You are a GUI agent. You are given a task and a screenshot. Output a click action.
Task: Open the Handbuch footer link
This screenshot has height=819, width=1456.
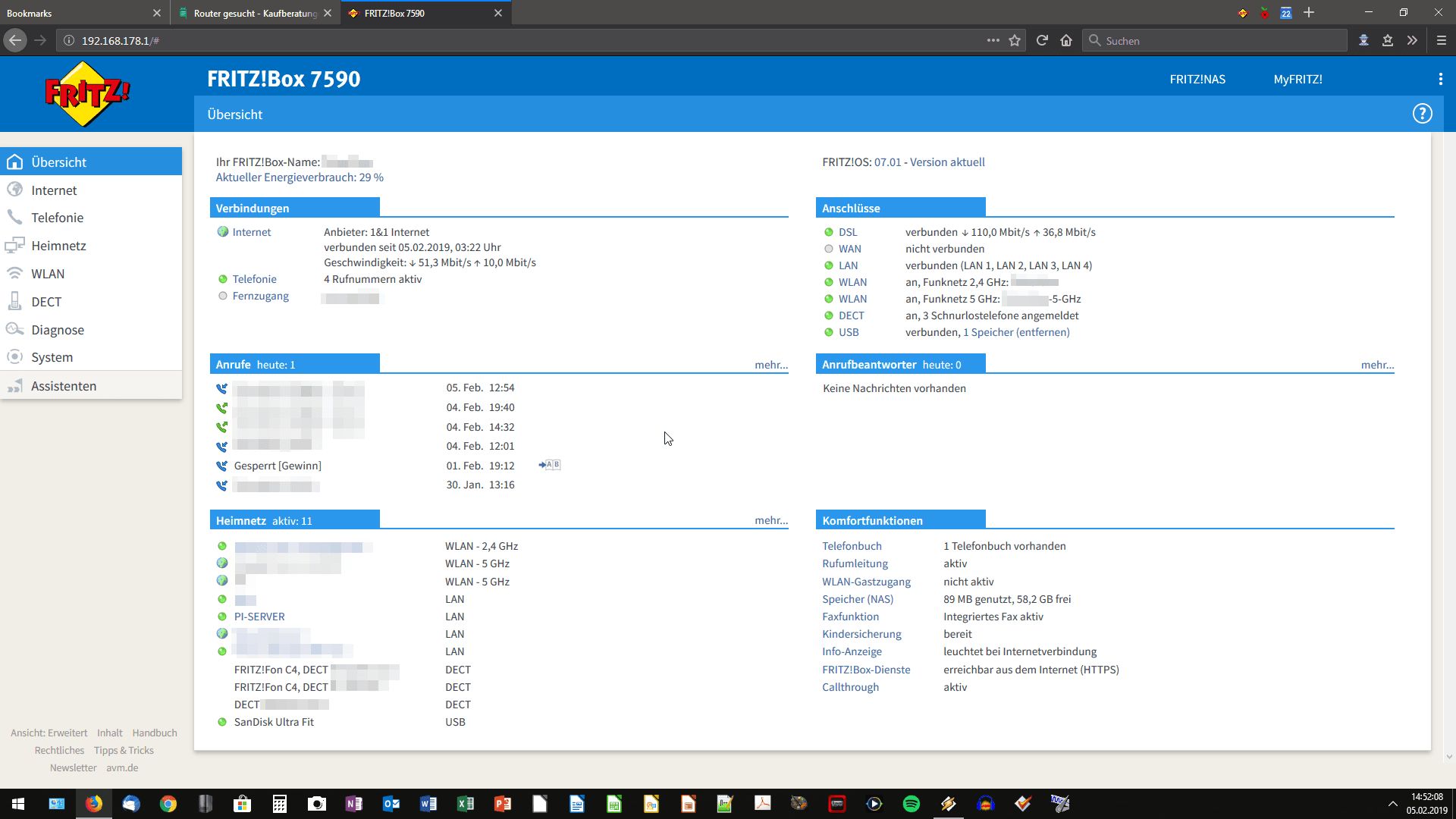(155, 733)
